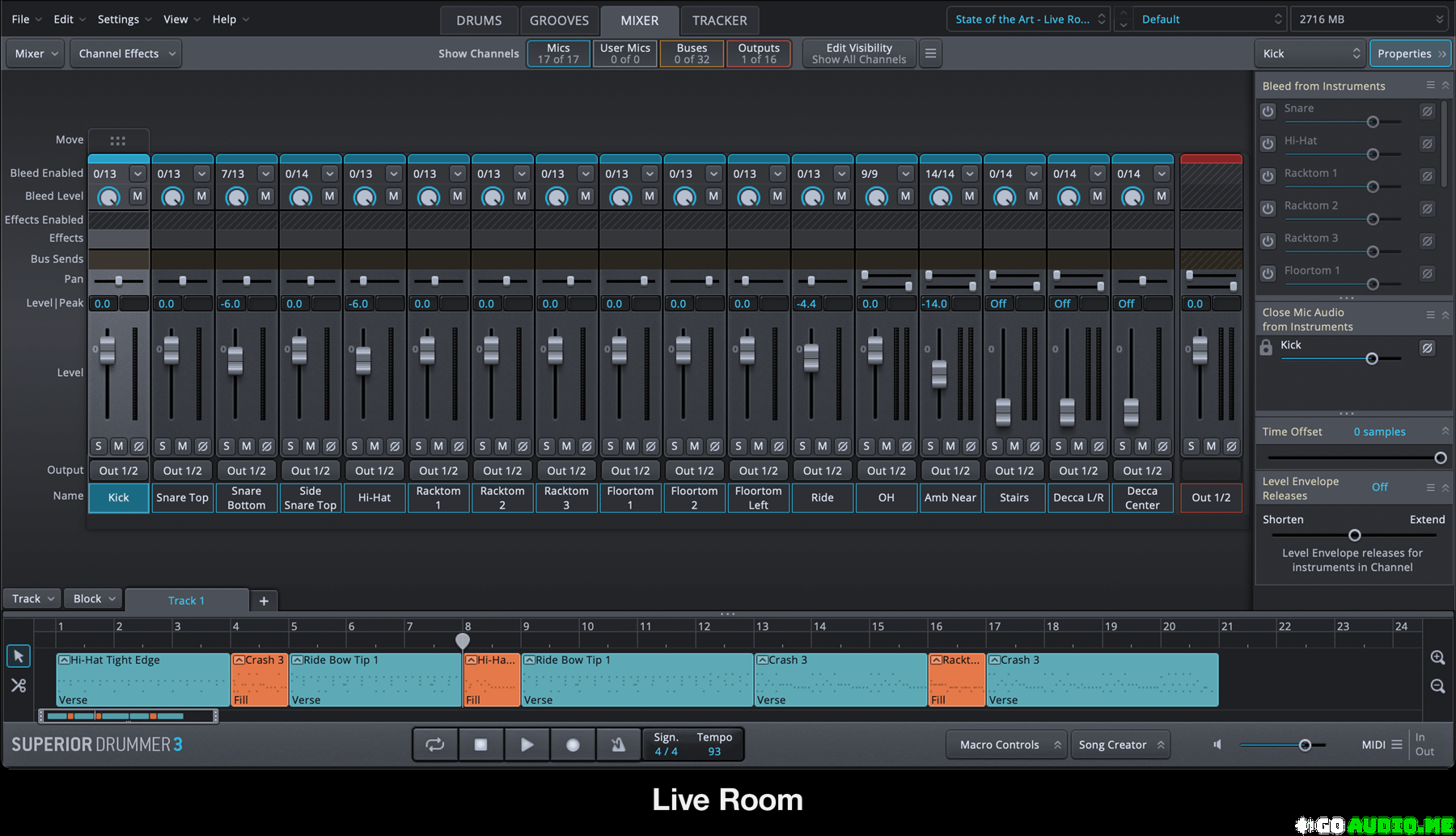Open the MIDI settings menu icon
The image size is (1456, 836).
1397,745
